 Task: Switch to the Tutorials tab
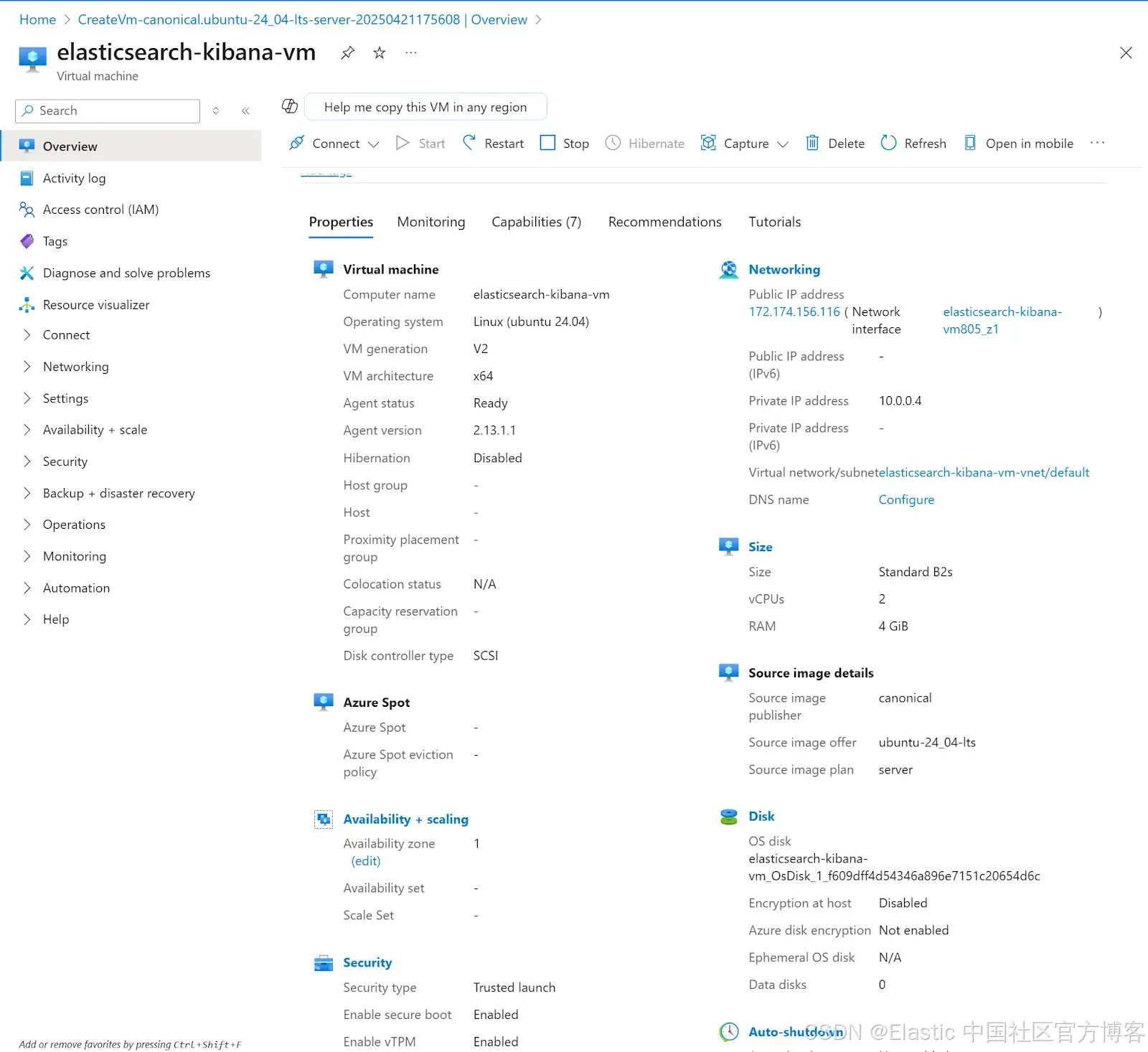coord(775,222)
